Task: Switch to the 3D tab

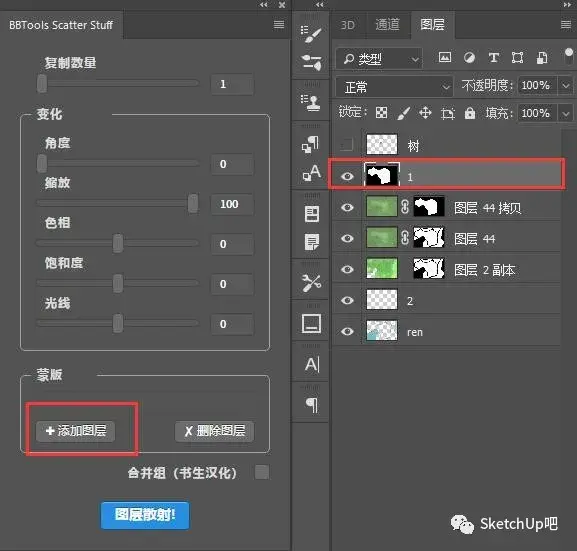Action: pos(348,25)
